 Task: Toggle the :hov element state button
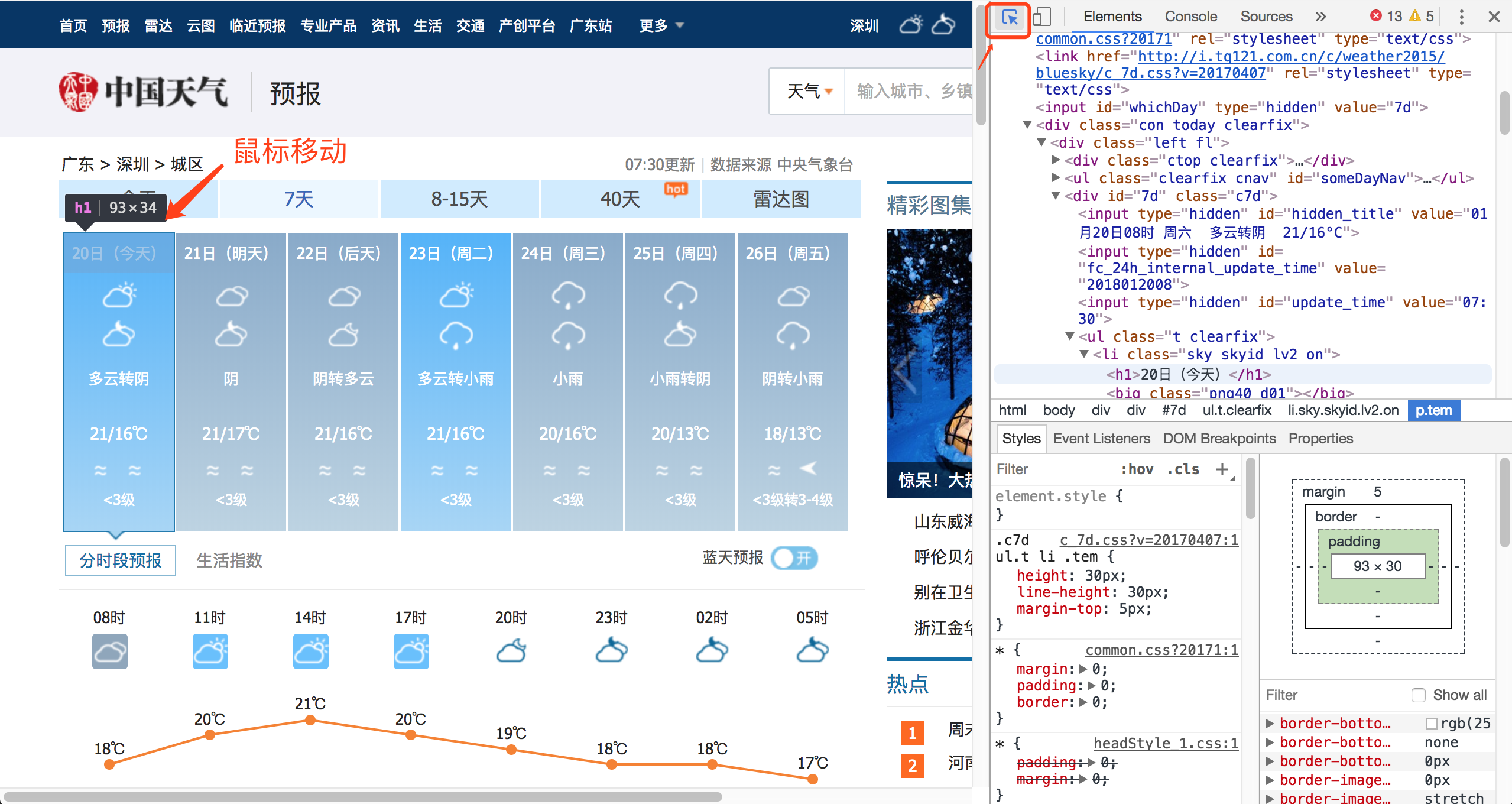coord(1137,469)
